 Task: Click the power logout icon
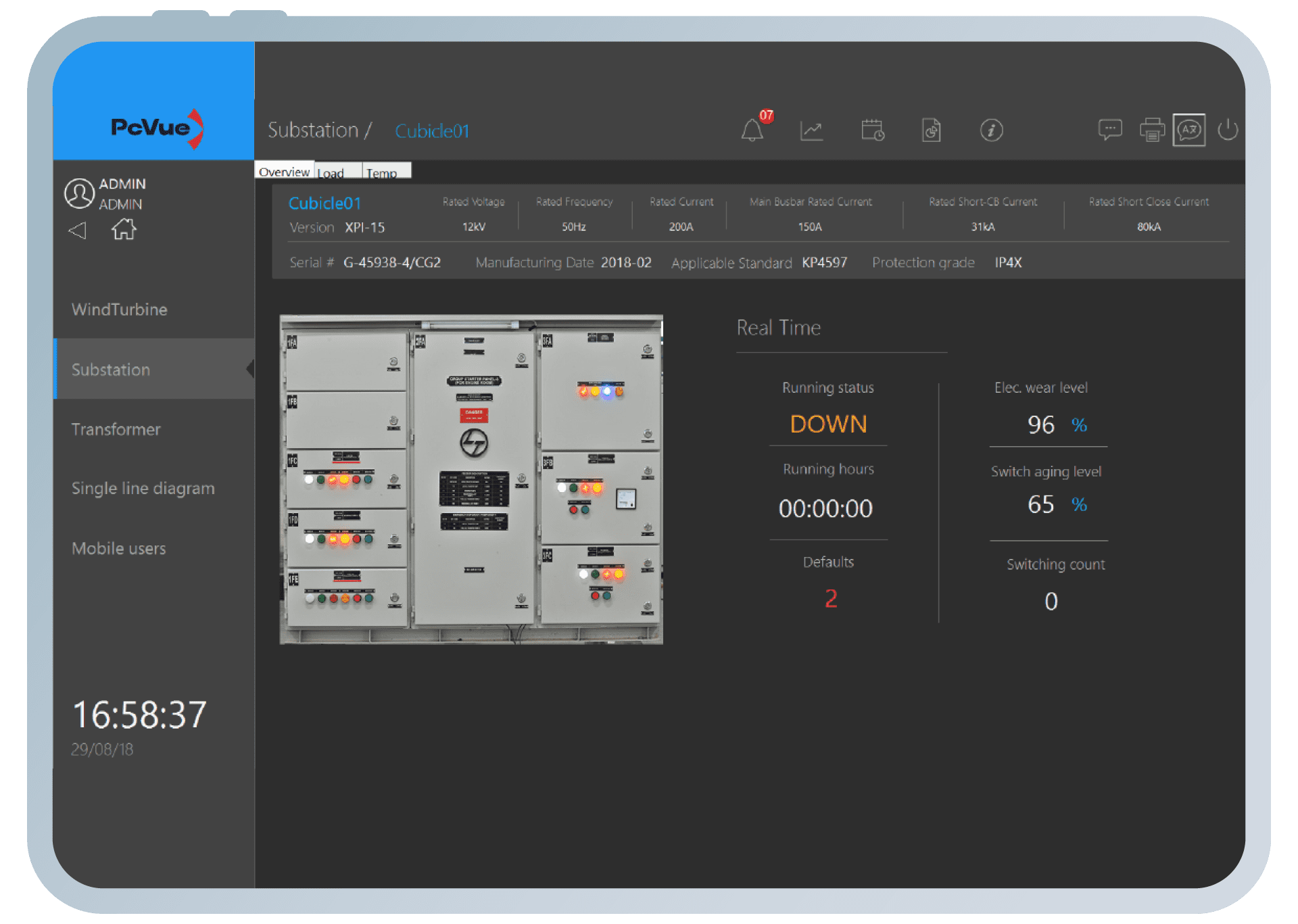pyautogui.click(x=1228, y=130)
